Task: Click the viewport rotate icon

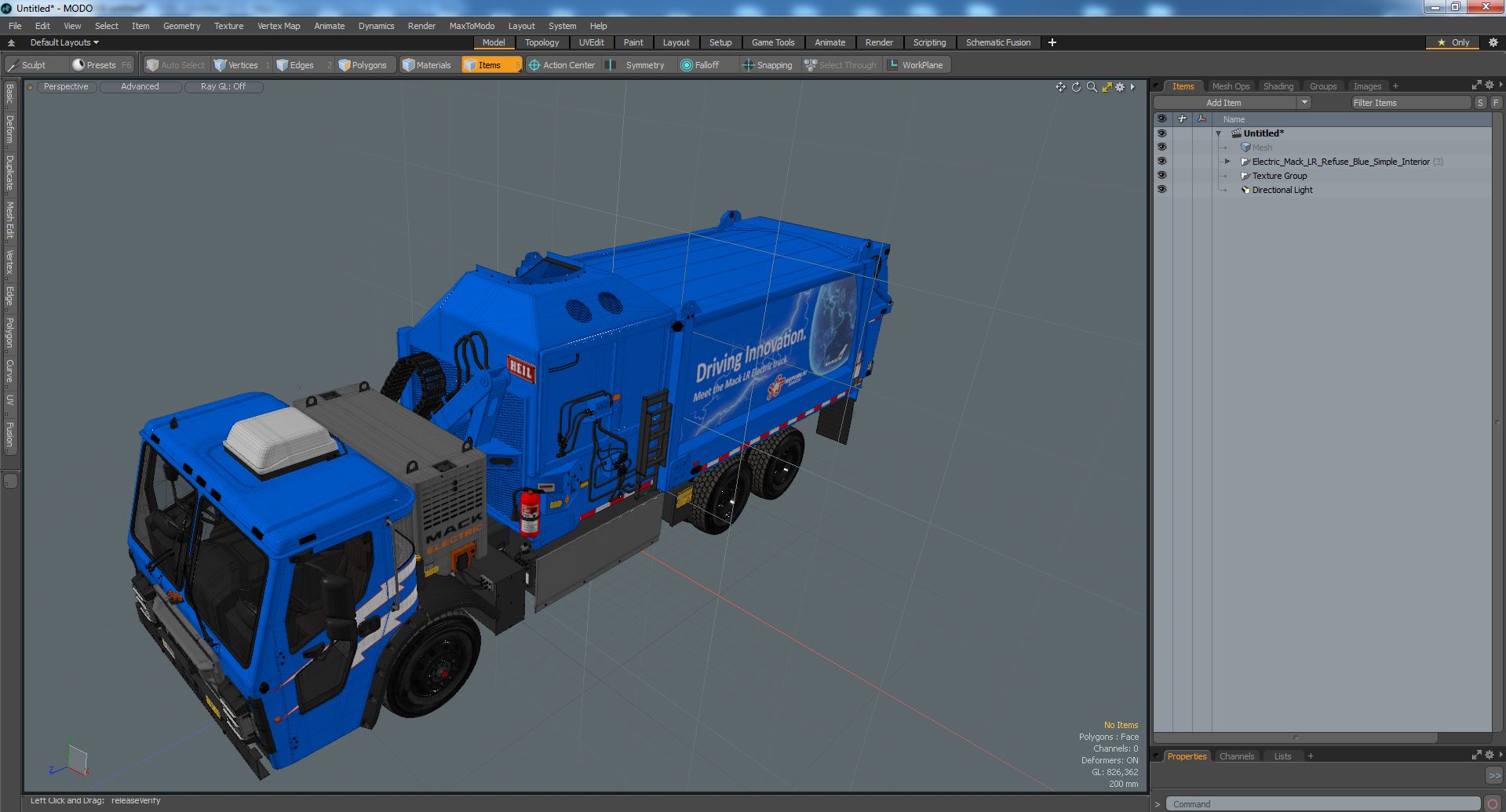Action: [1076, 87]
